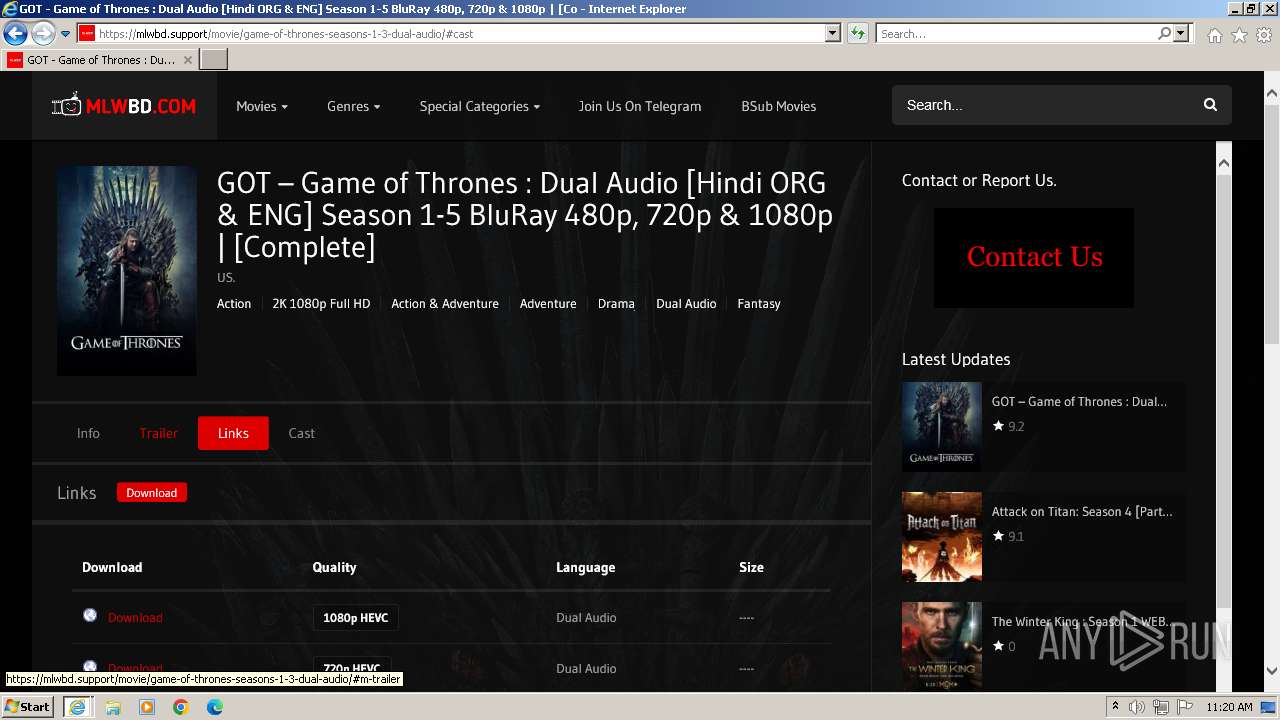Image resolution: width=1280 pixels, height=720 pixels.
Task: Click the Contact Us banner
Action: click(1034, 258)
